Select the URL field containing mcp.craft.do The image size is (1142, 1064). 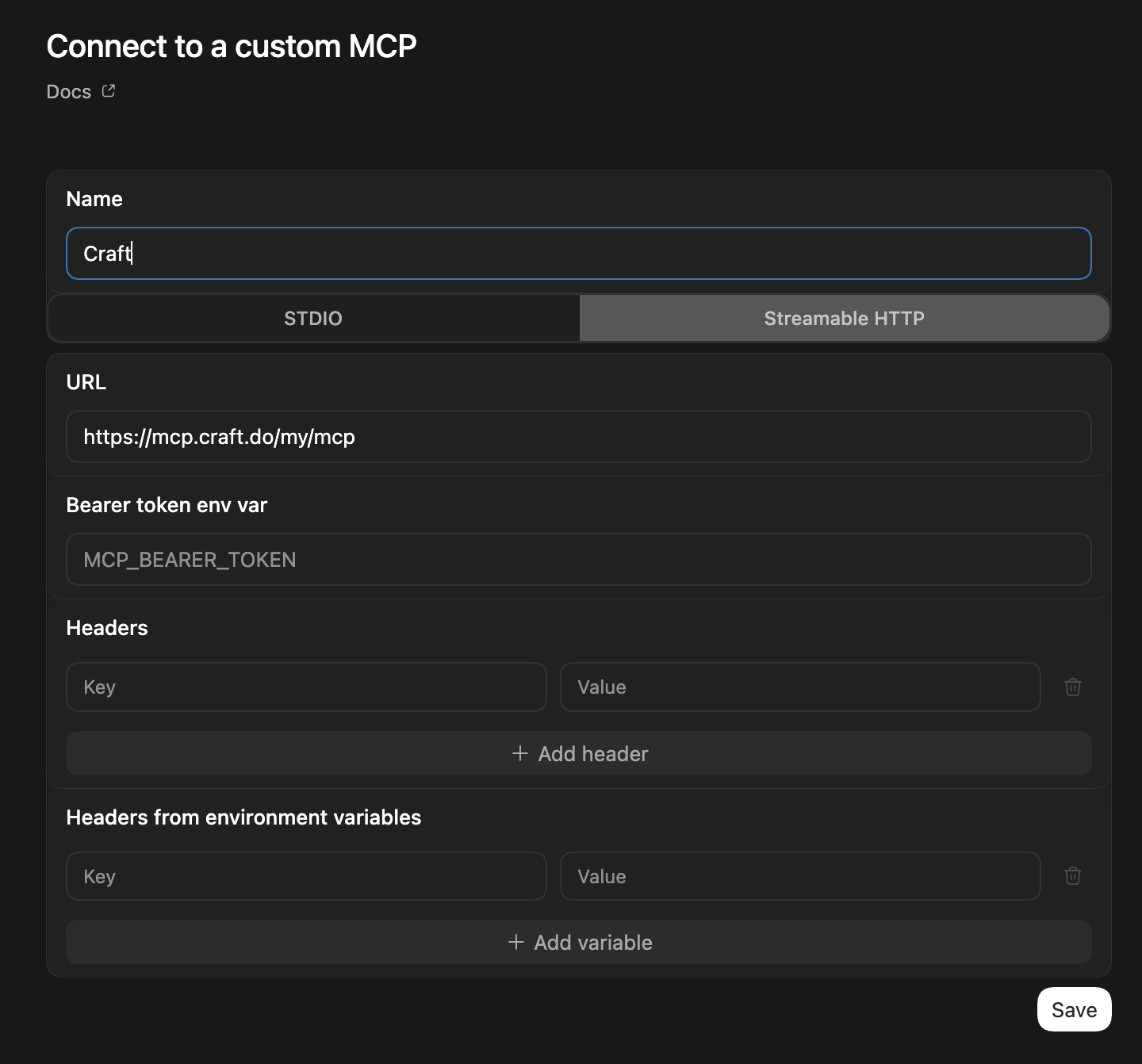pos(578,437)
